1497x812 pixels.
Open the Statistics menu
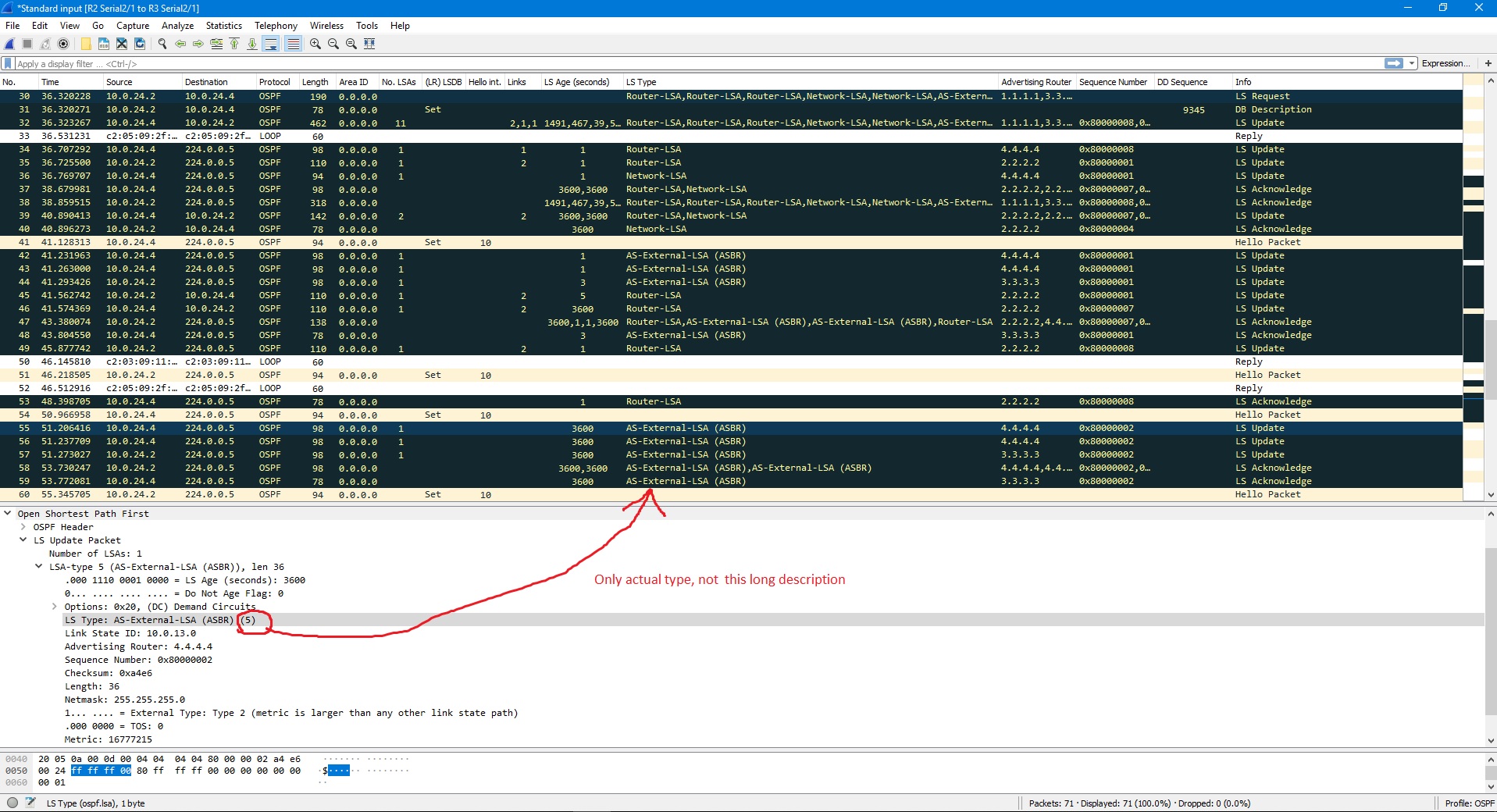click(223, 26)
